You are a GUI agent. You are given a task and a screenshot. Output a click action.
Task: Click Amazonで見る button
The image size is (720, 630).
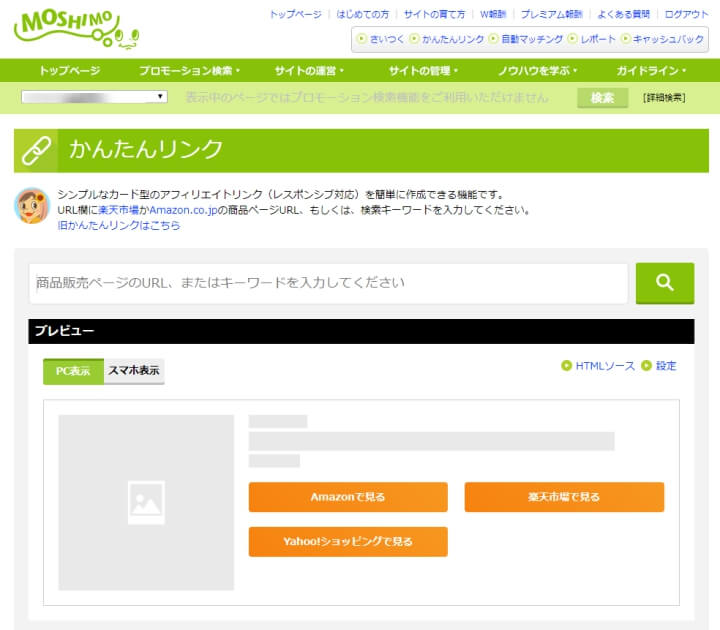click(348, 497)
